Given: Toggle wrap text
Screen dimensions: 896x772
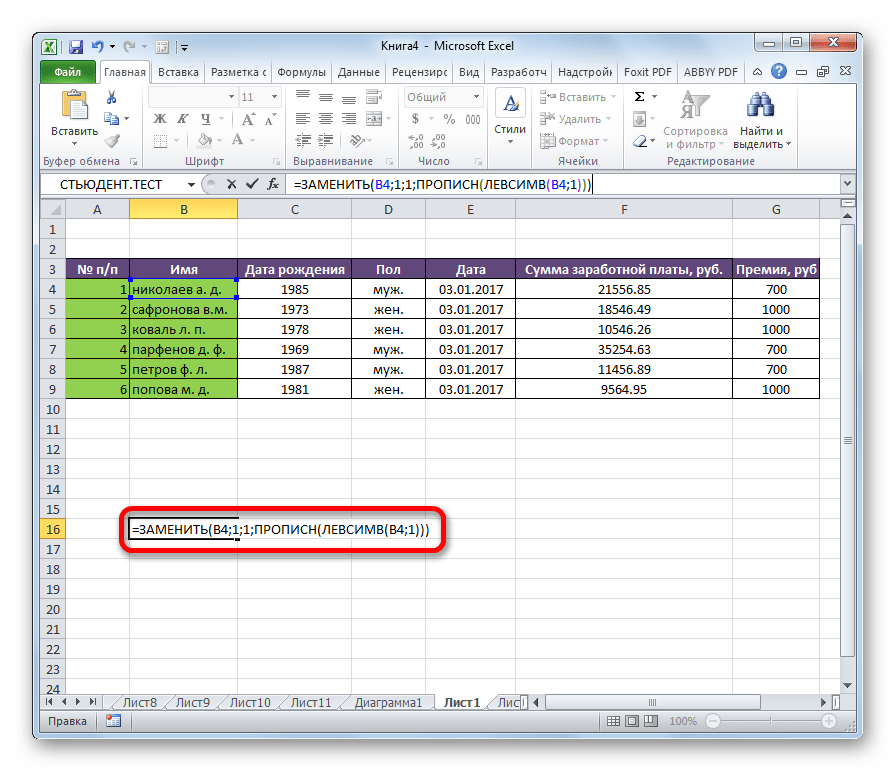Looking at the screenshot, I should coord(374,97).
